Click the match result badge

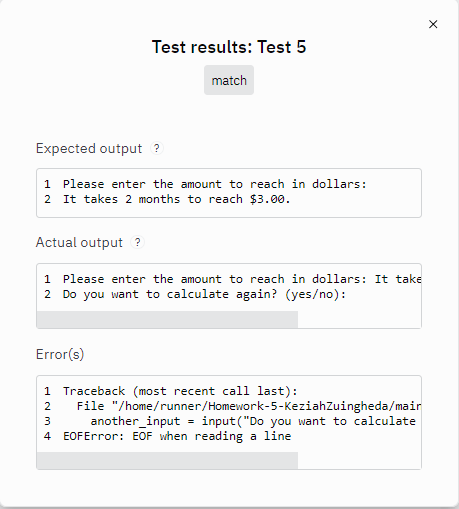[x=229, y=80]
